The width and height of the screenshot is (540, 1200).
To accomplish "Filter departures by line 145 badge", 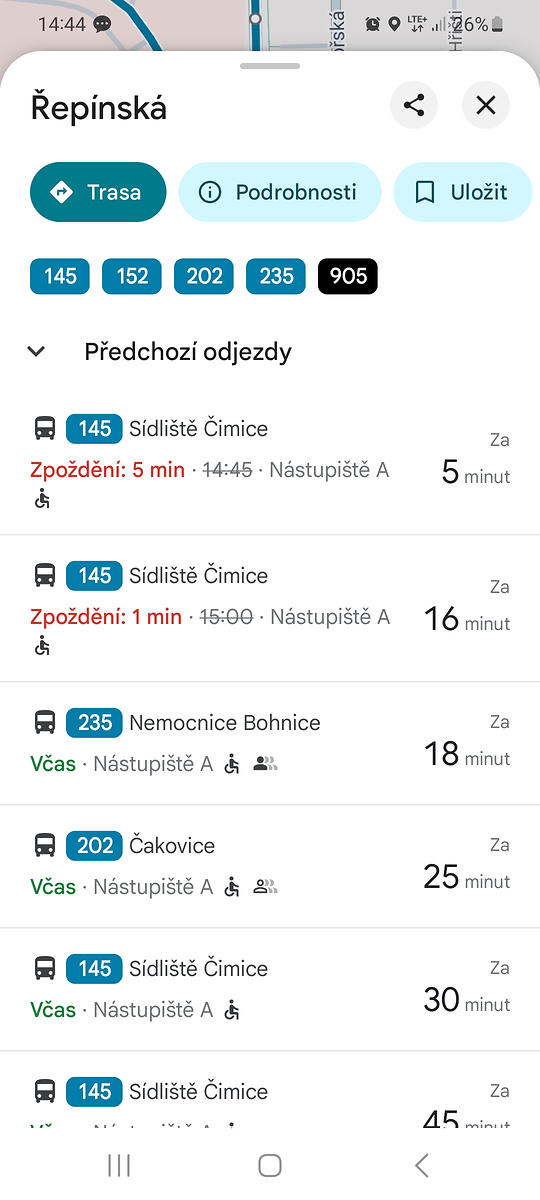I will [x=60, y=276].
